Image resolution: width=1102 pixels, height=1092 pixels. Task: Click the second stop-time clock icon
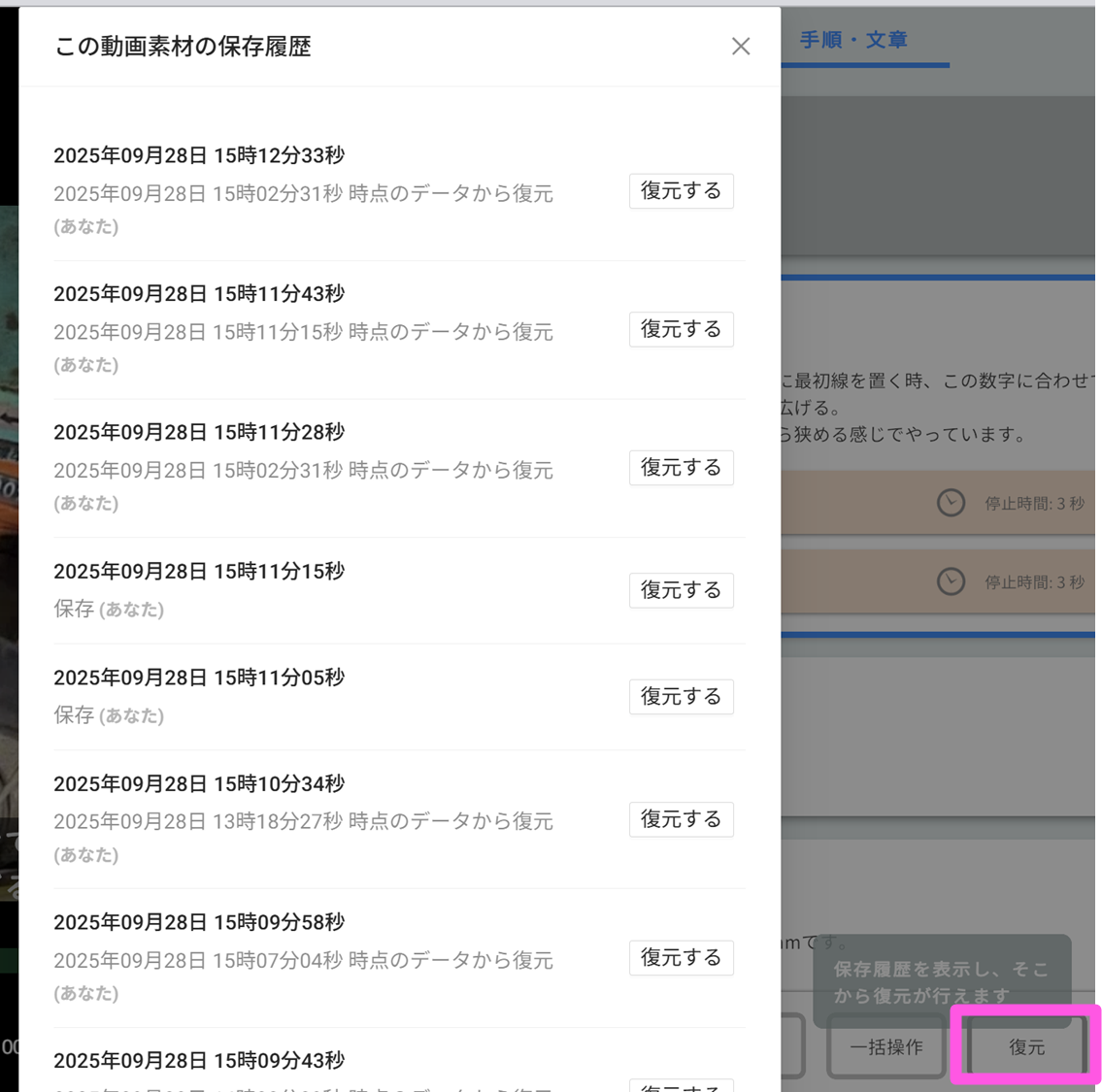pos(951,581)
